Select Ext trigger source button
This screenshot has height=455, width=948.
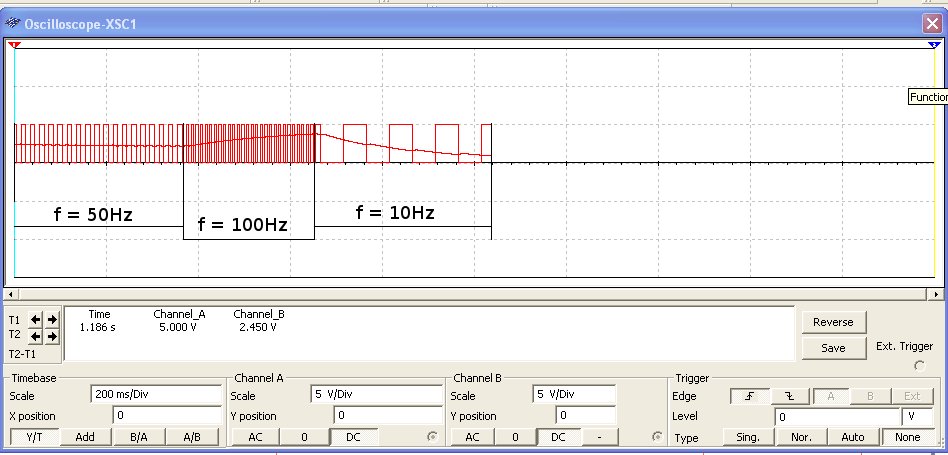[912, 396]
